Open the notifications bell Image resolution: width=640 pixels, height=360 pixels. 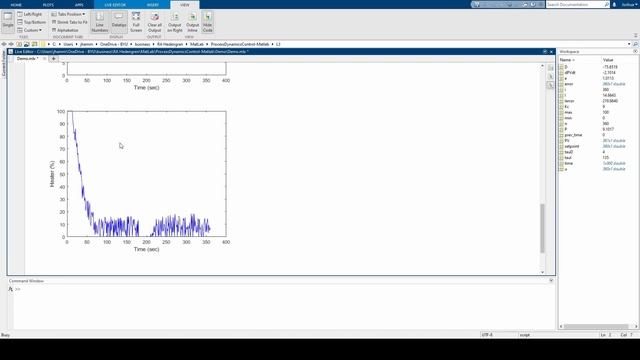[x=614, y=4]
